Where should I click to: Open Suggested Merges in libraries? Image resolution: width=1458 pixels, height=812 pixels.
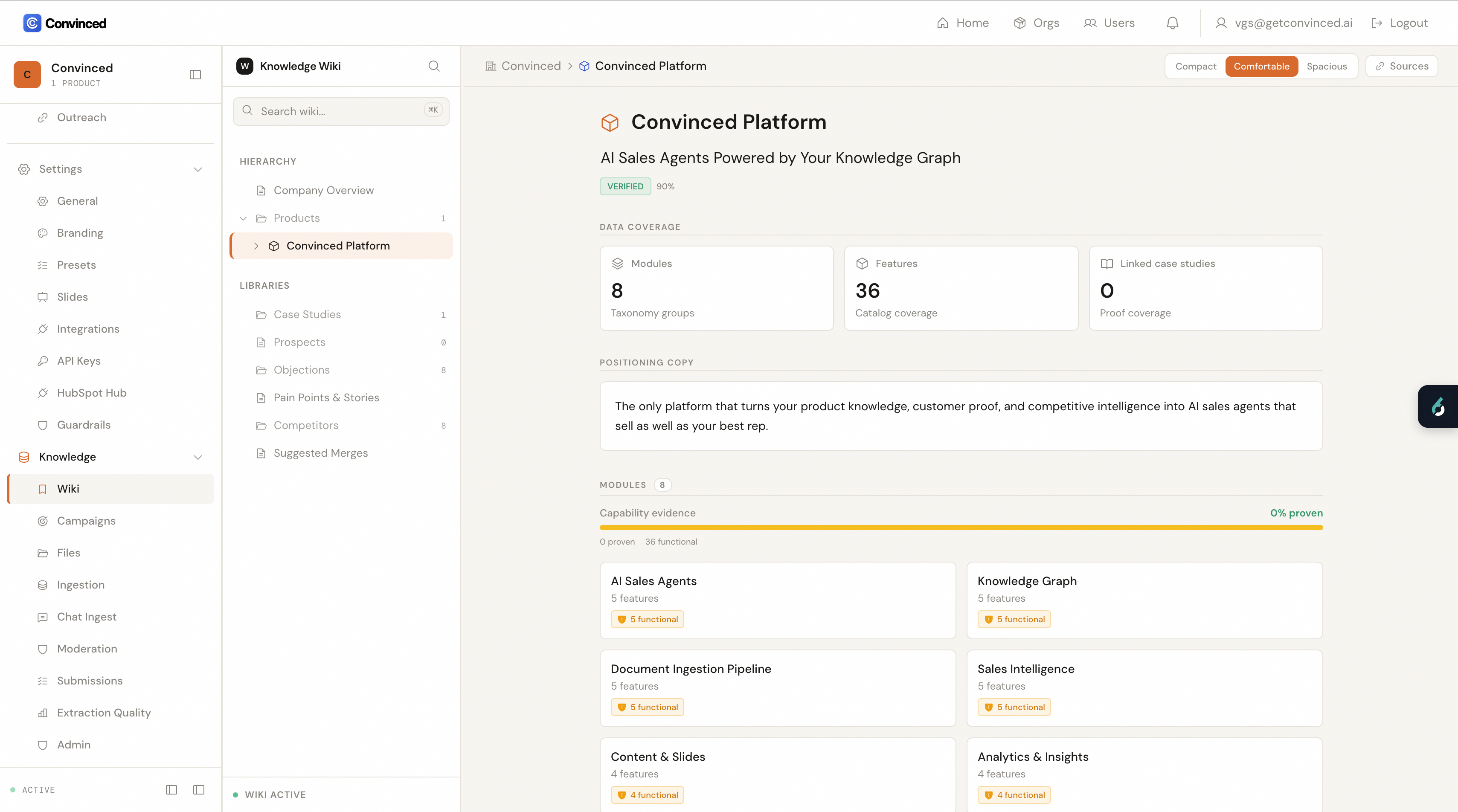341,453
